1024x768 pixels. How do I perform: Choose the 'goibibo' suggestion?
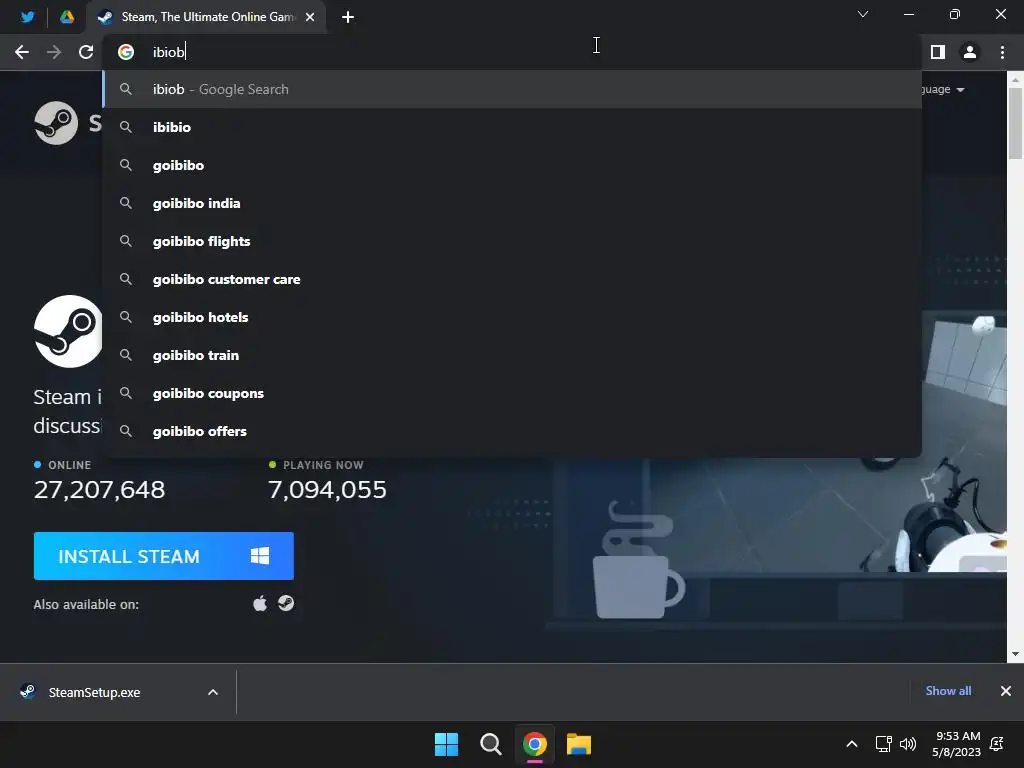(x=512, y=165)
